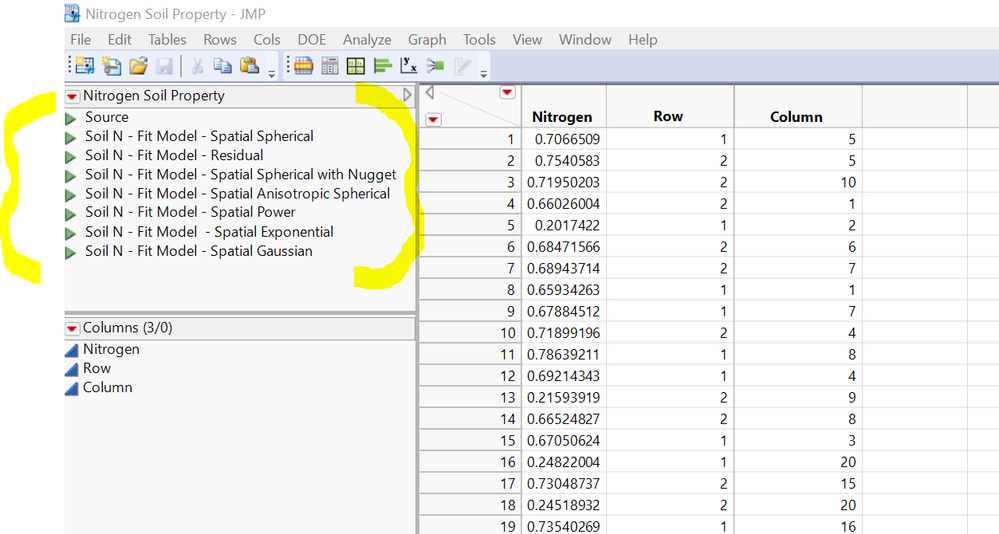Open the Nitrogen Soil Property red triangle menu
This screenshot has width=999, height=534.
[72, 97]
